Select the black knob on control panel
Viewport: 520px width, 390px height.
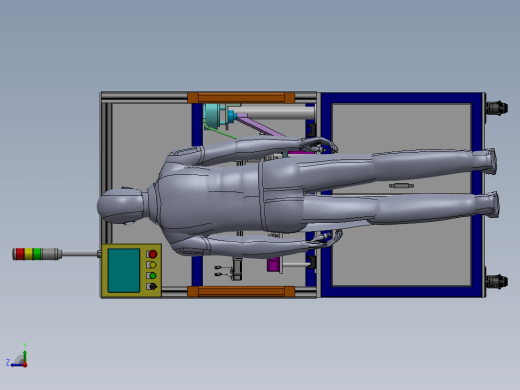click(153, 286)
